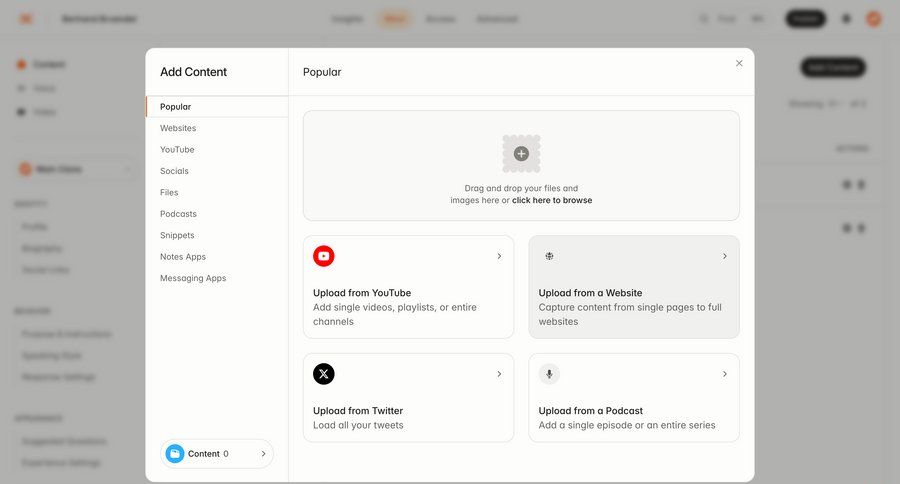
Task: Open the Upload from Twitter card title
Action: (x=358, y=411)
